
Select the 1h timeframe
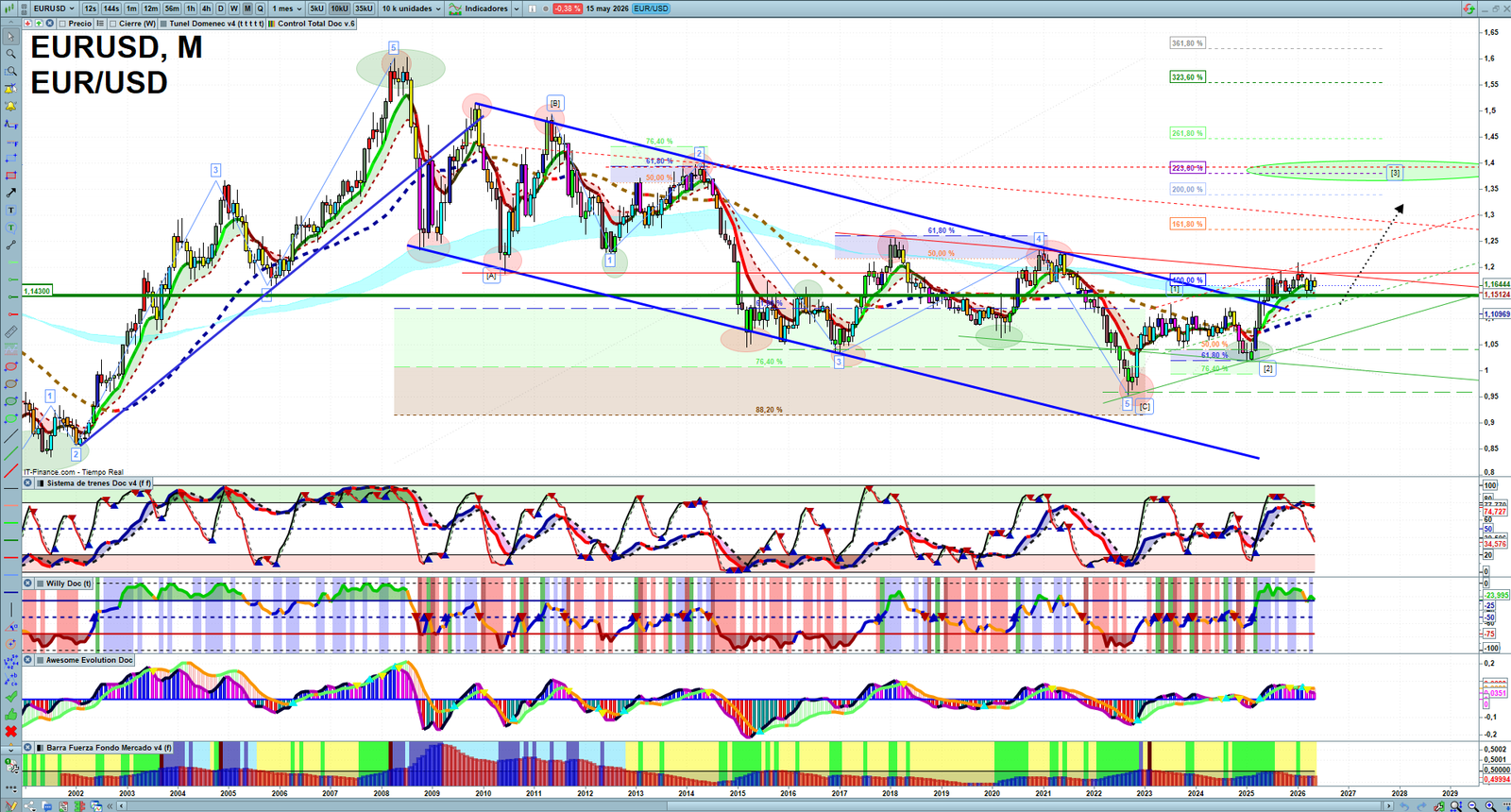click(x=191, y=8)
